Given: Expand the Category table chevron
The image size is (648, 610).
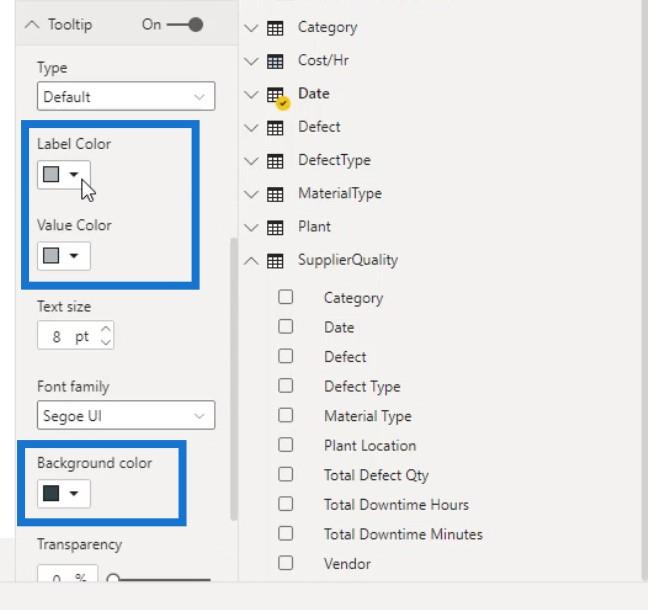Looking at the screenshot, I should [x=251, y=28].
